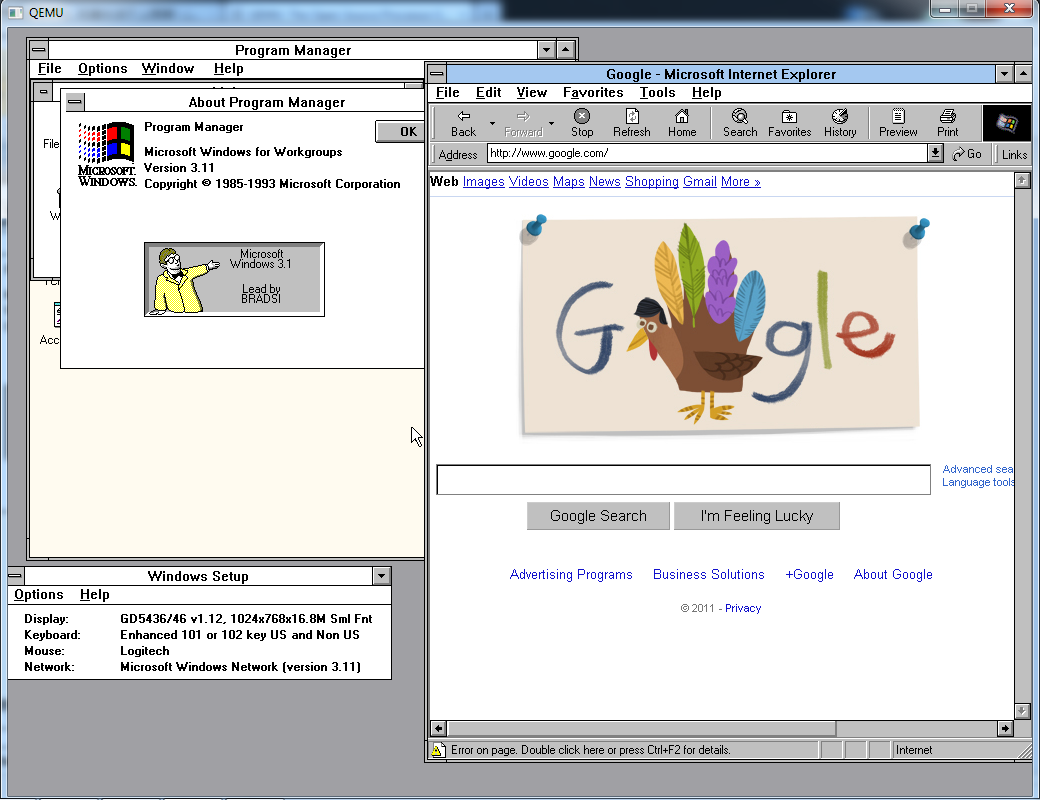Expand the Back button history dropdown arrow
This screenshot has width=1040, height=800.
click(492, 123)
